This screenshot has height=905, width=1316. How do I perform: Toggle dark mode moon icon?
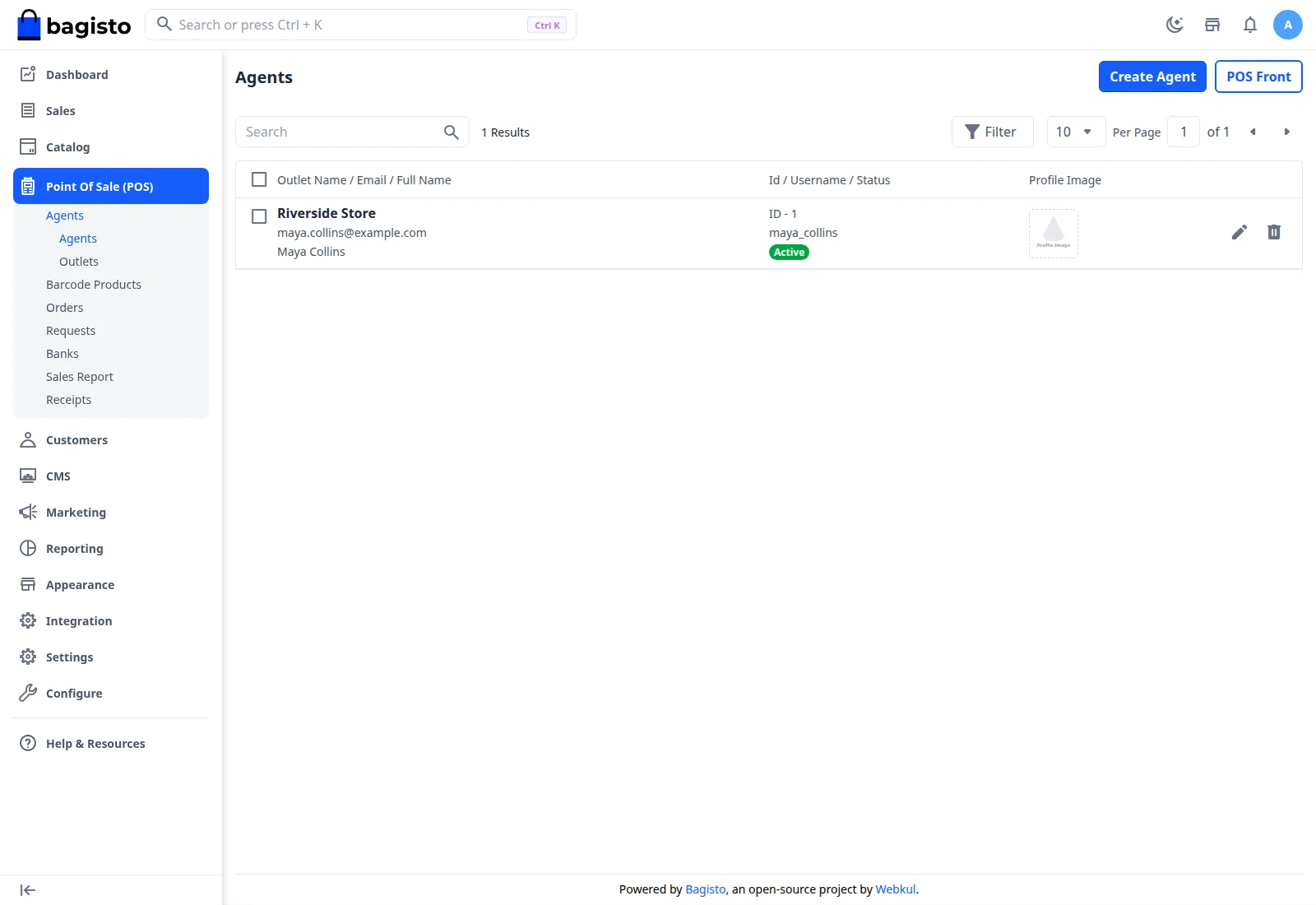click(1175, 25)
